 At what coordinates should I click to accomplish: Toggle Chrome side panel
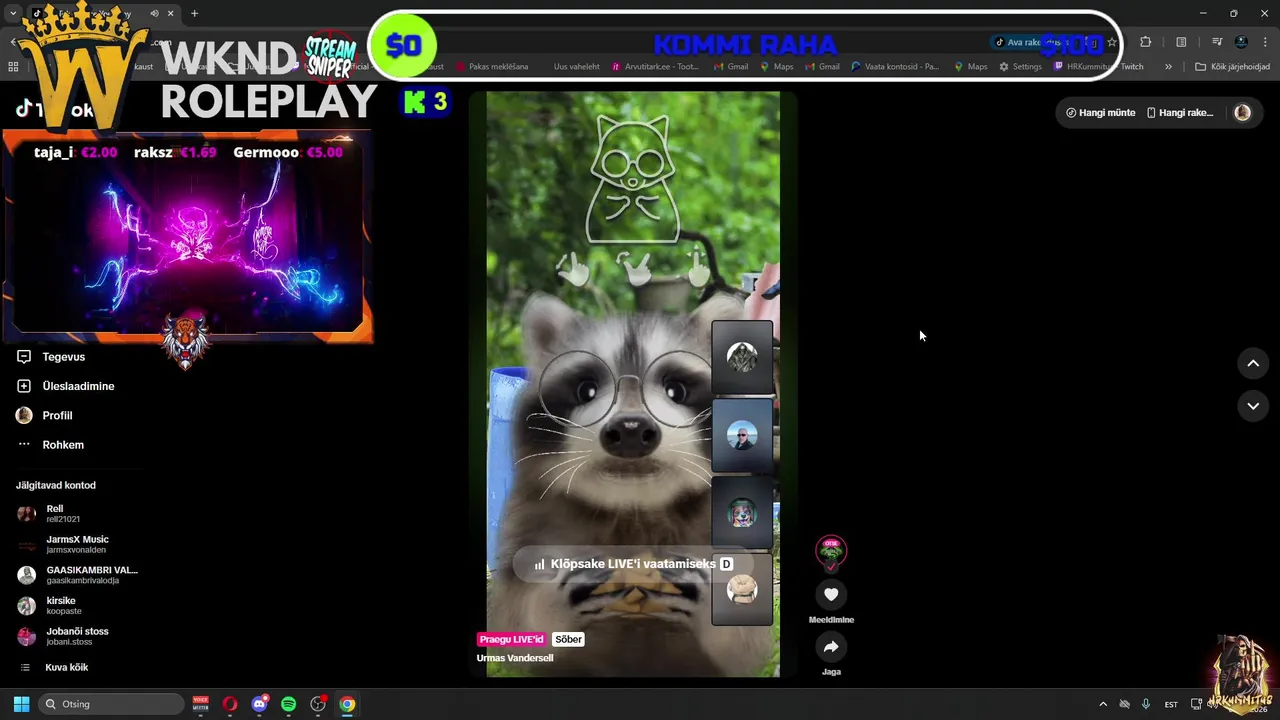pos(1181,42)
